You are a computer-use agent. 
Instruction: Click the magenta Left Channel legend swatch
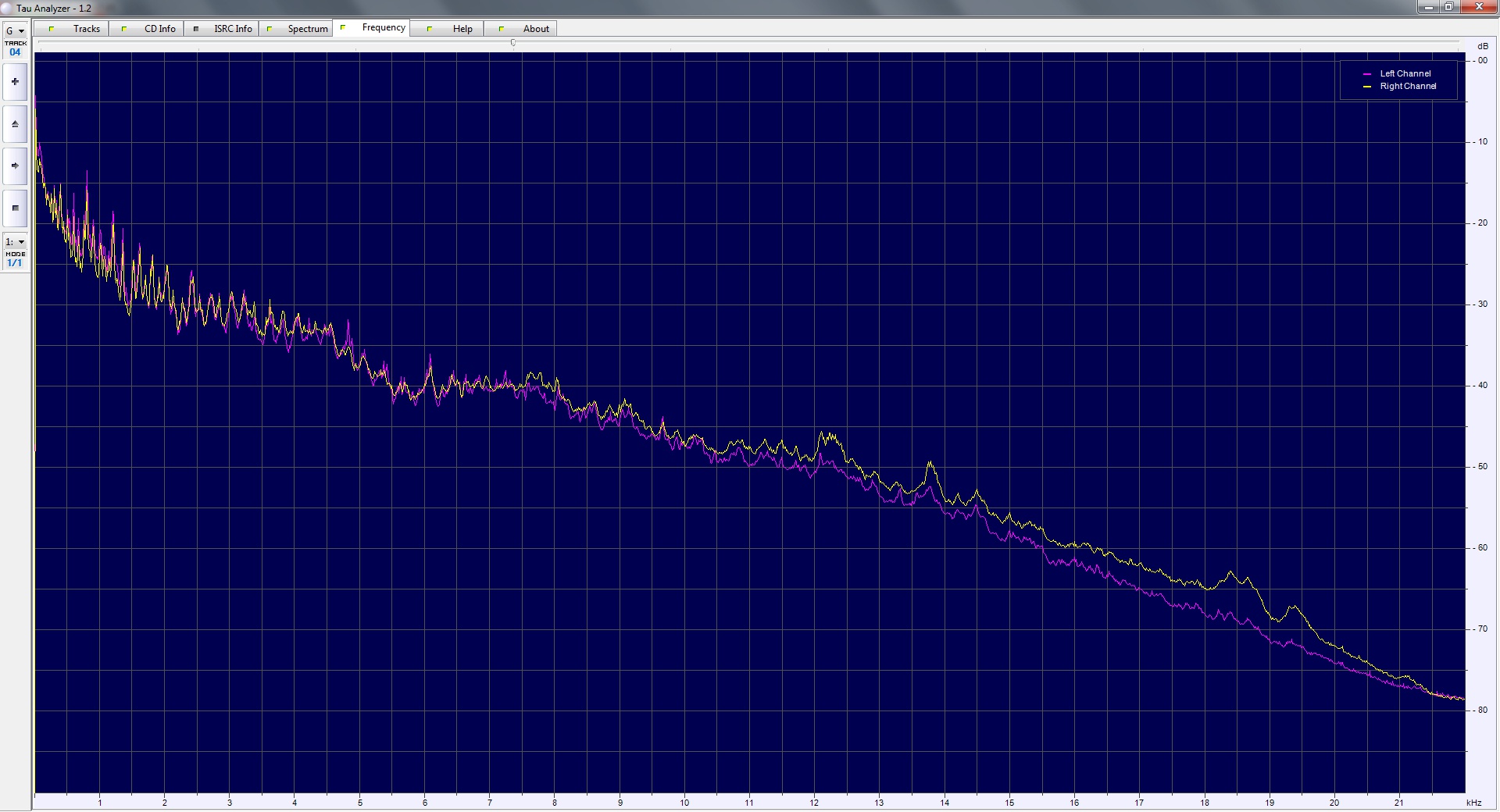(x=1367, y=74)
